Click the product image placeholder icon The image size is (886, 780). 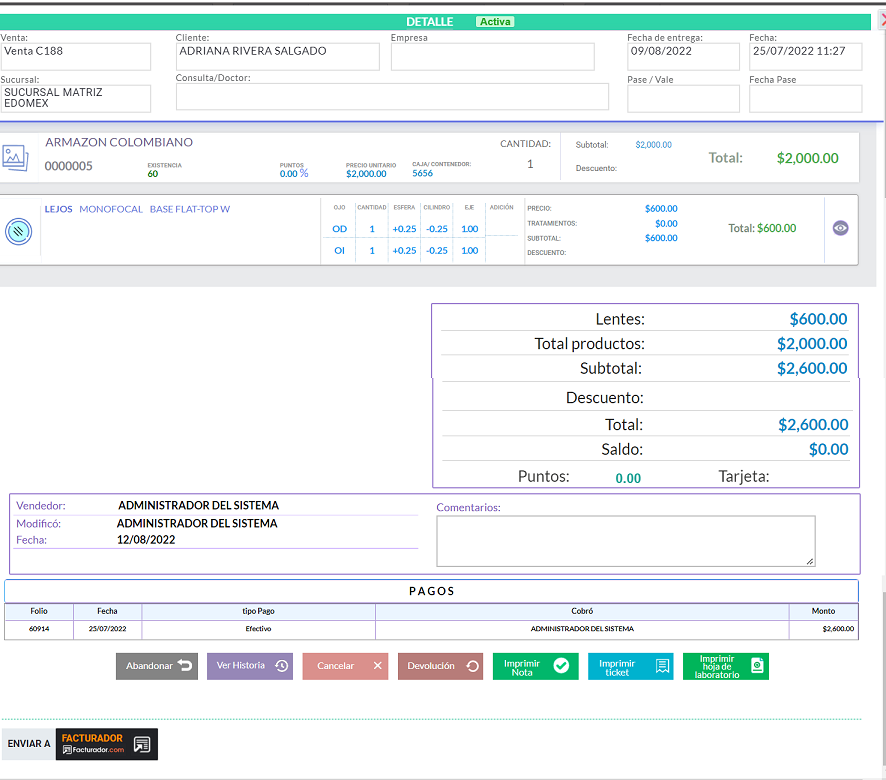15,158
